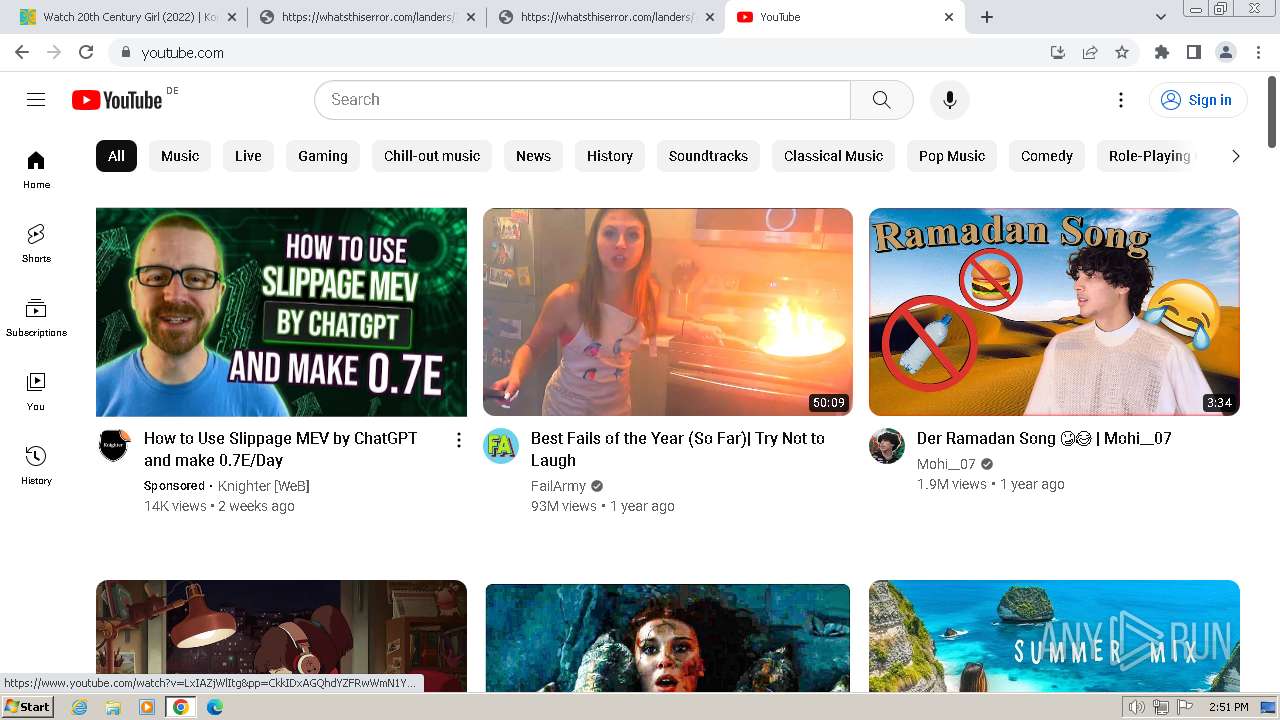Open Edge browser from taskbar
The width and height of the screenshot is (1280, 720).
[x=214, y=707]
